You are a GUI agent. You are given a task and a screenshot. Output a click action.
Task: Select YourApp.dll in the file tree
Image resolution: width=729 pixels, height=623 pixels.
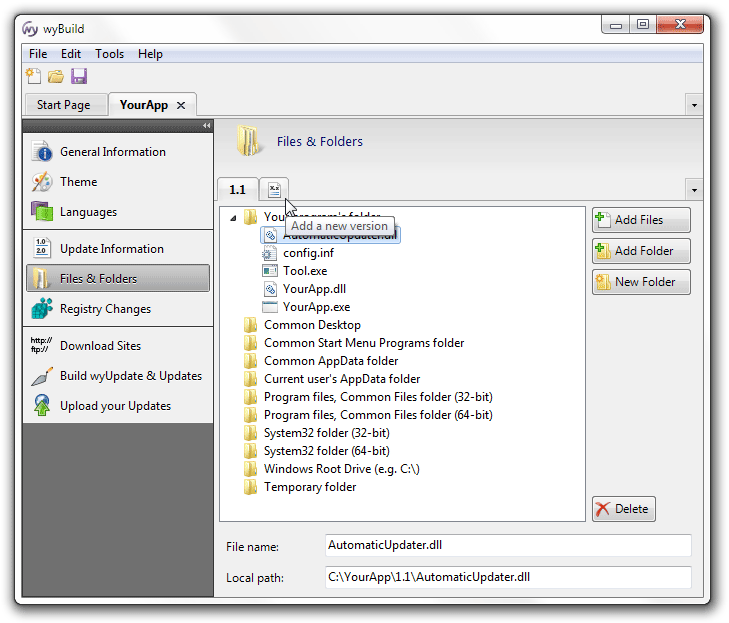click(314, 289)
